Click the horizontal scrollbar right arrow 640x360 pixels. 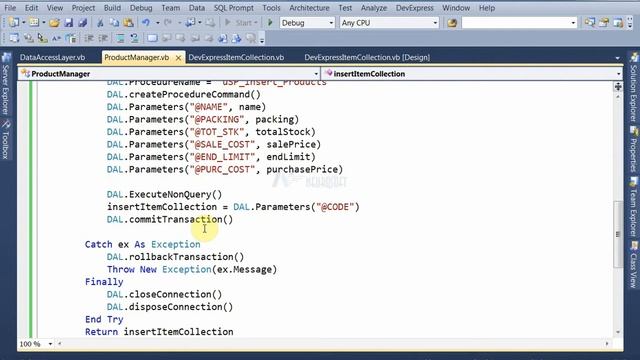[607, 344]
